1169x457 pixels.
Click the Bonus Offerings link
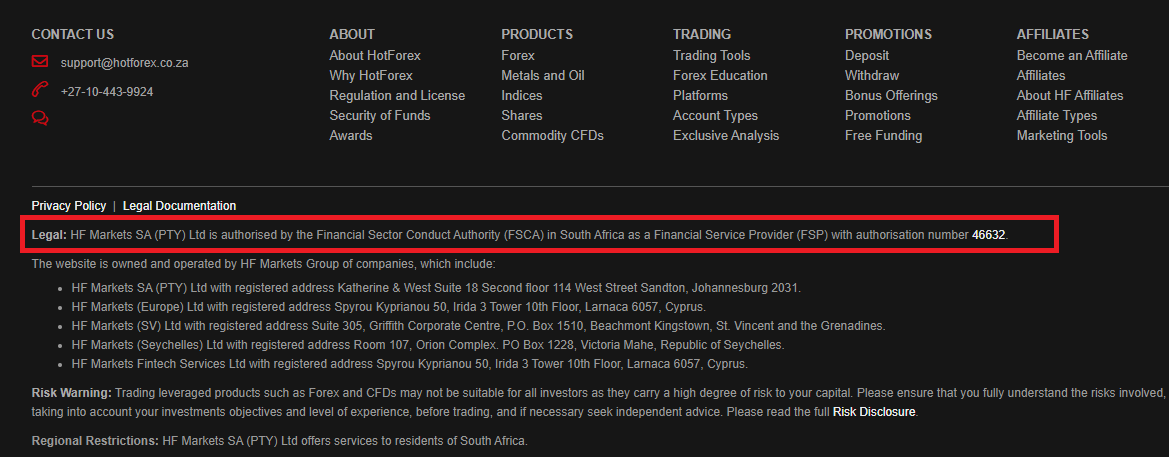click(x=892, y=95)
